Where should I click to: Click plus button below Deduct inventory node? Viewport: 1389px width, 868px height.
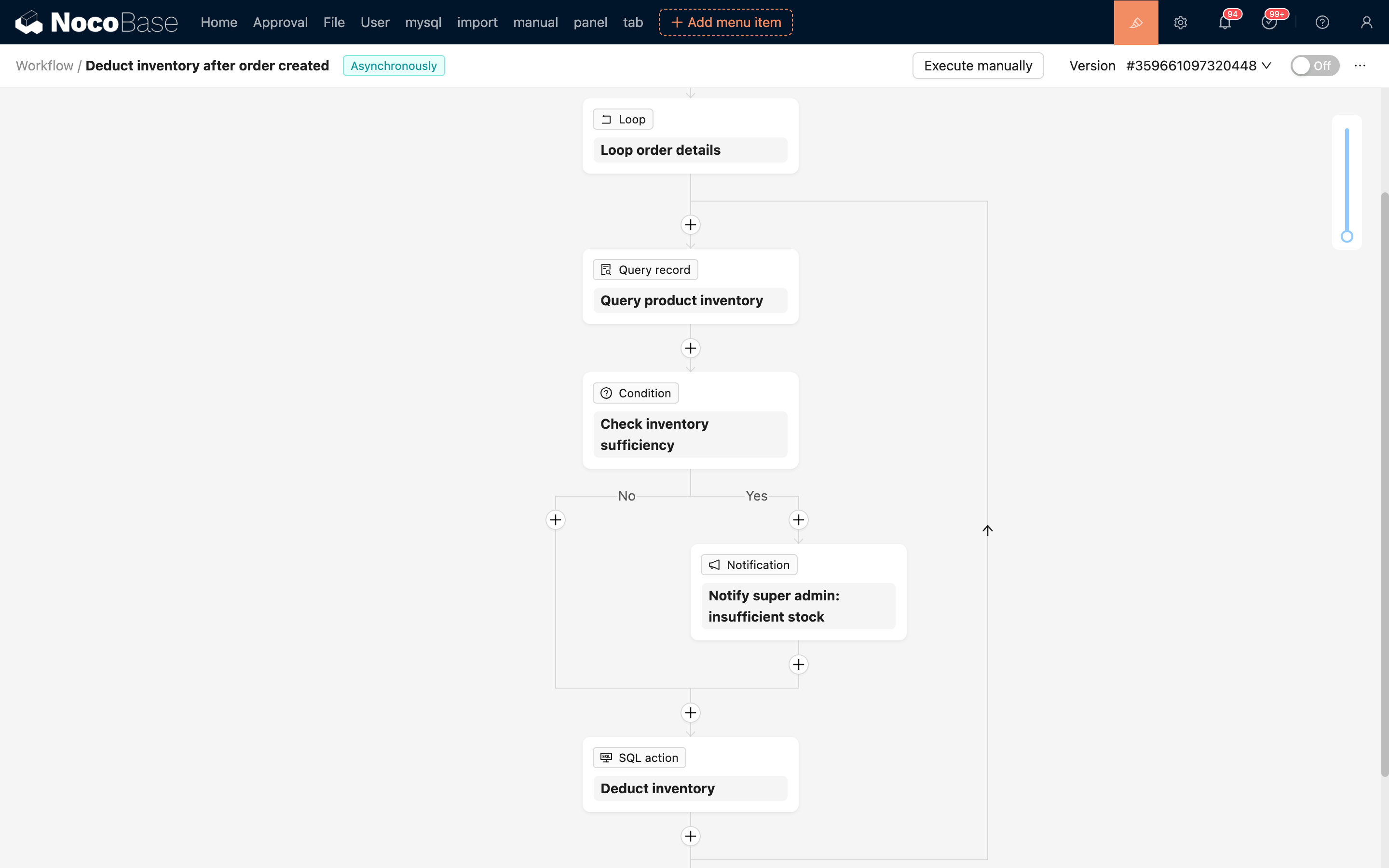coord(691,837)
